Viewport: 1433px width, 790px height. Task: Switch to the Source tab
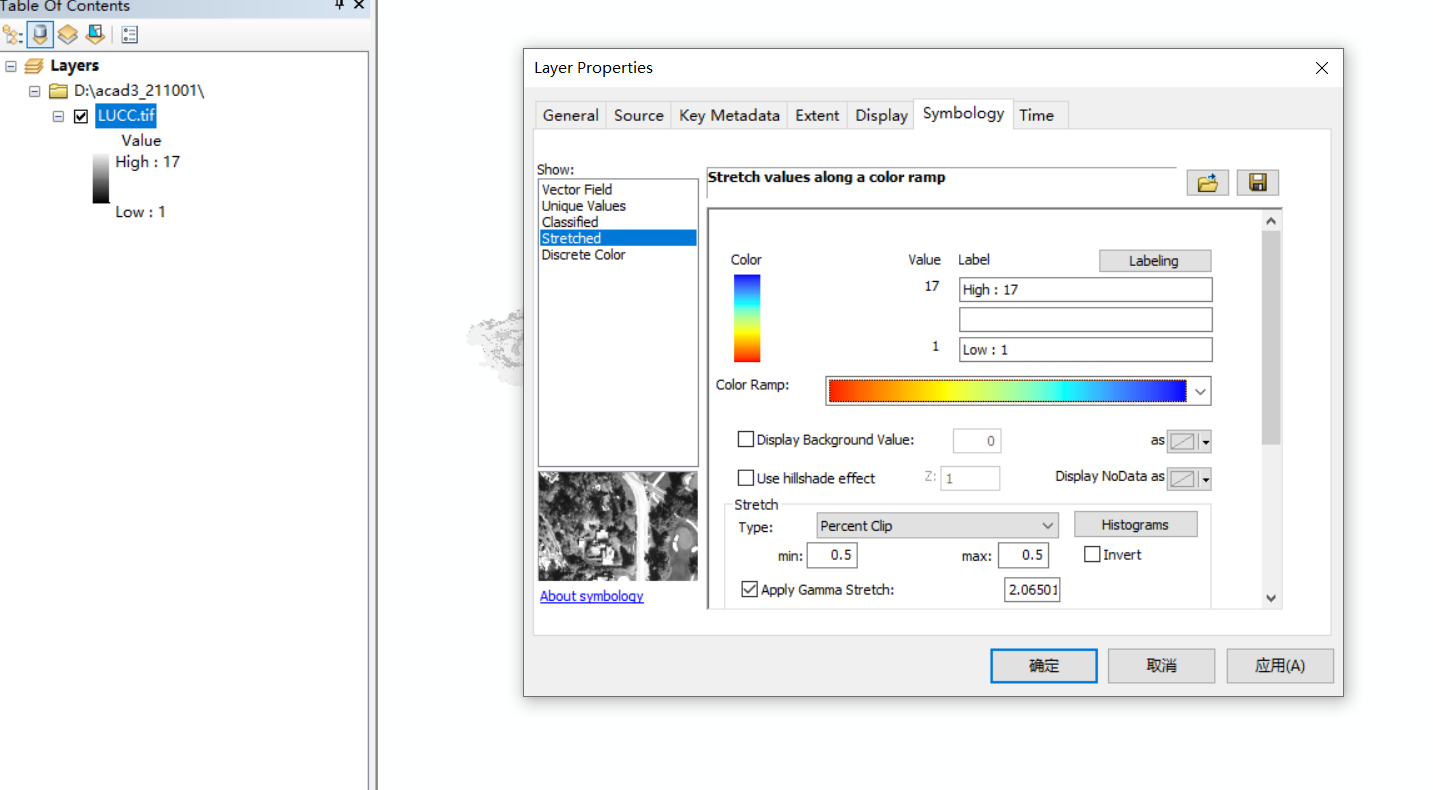[x=639, y=115]
